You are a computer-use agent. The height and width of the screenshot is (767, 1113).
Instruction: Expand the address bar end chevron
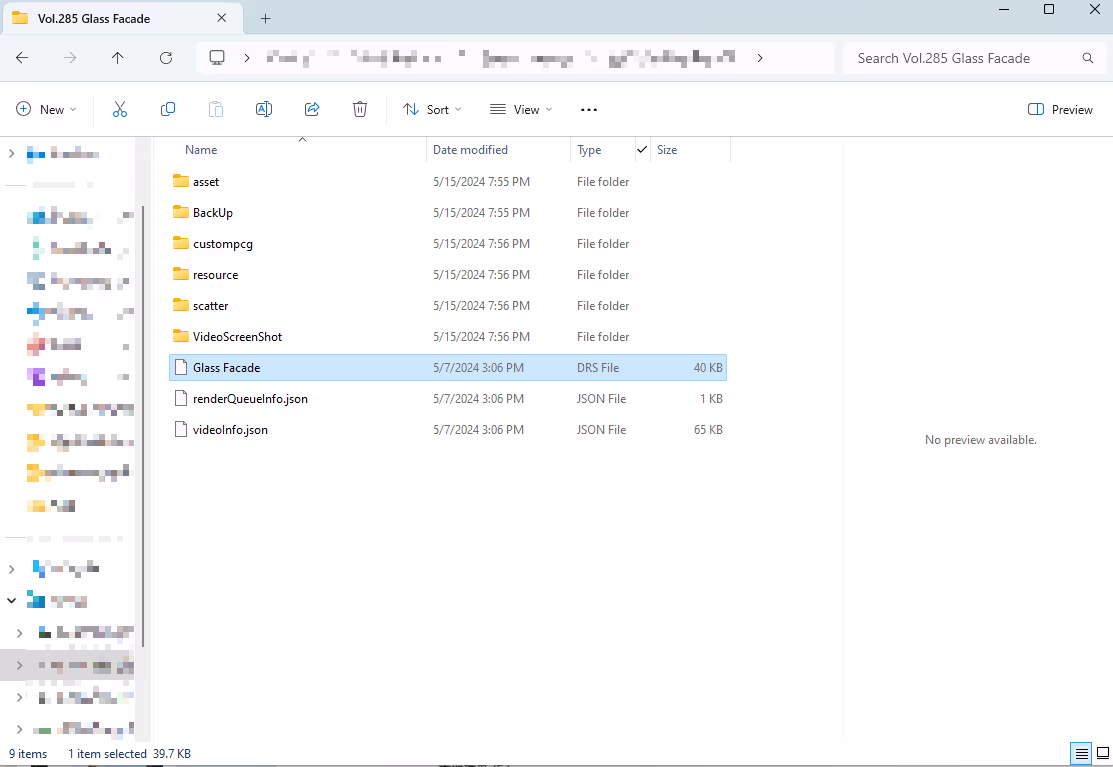click(760, 58)
